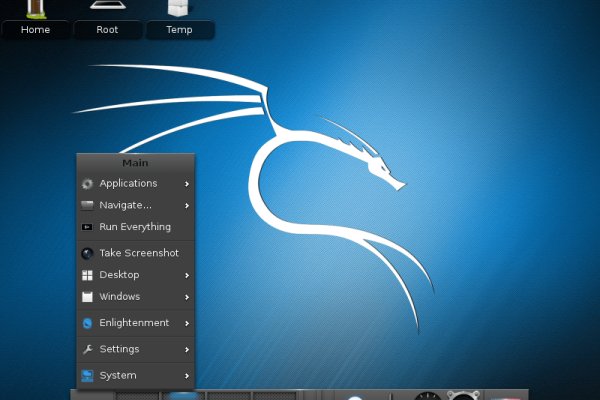Click the Run Everything terminal icon
Image resolution: width=600 pixels, height=400 pixels.
(88, 227)
